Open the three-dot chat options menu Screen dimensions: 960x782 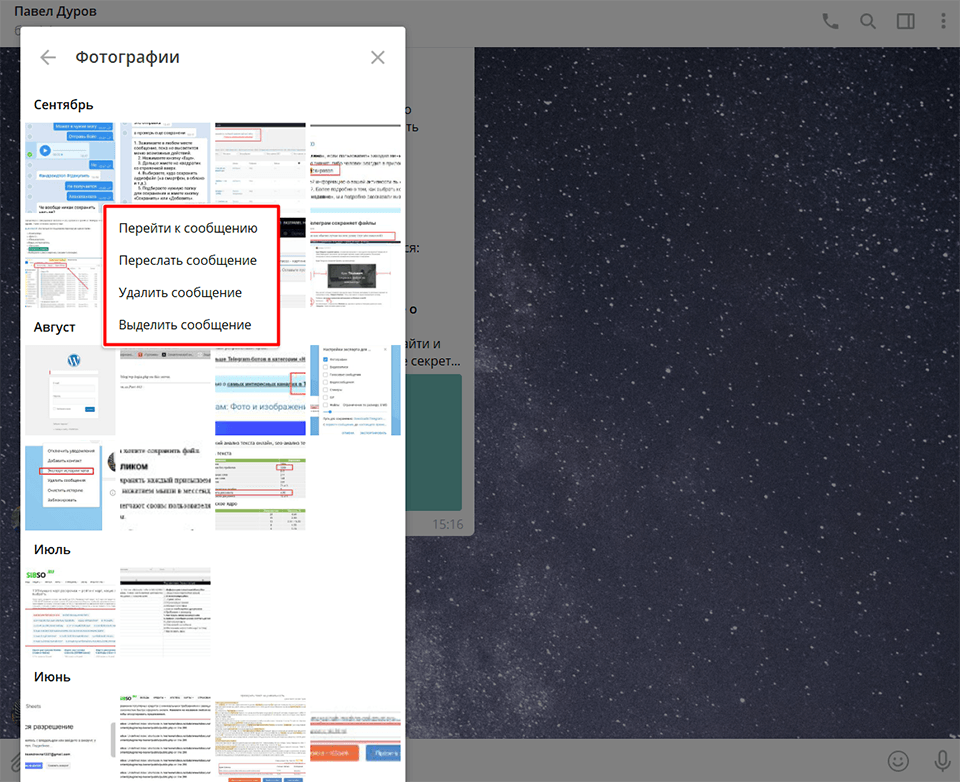(x=942, y=21)
